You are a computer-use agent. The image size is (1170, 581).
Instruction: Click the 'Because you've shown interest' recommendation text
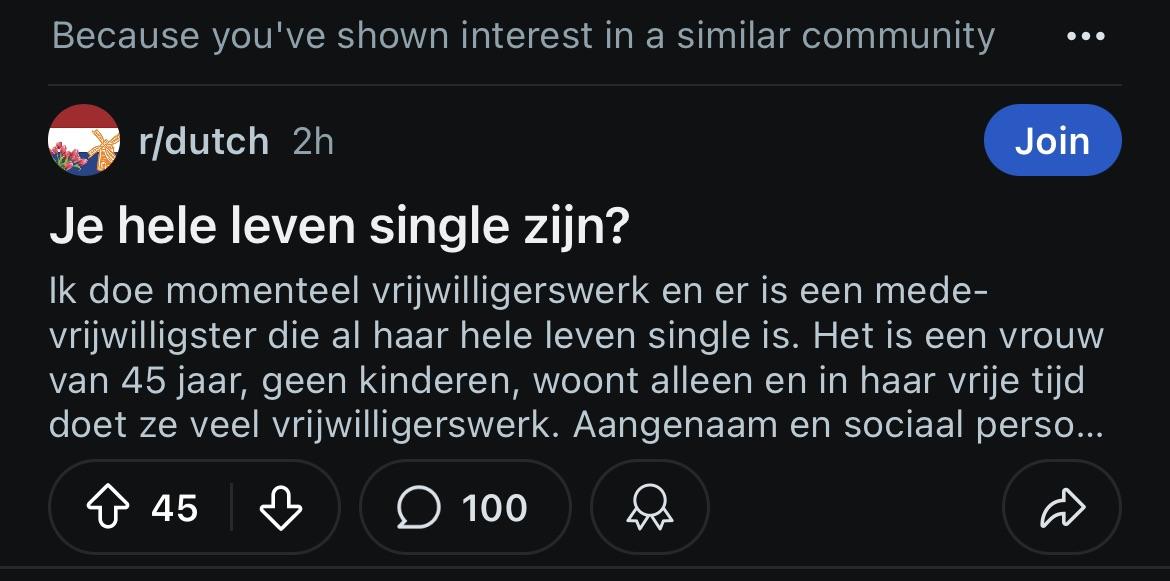tap(523, 37)
